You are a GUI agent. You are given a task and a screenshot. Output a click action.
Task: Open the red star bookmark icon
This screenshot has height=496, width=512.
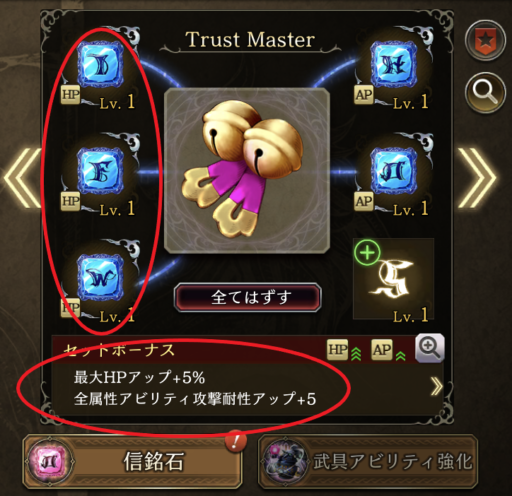(x=485, y=40)
